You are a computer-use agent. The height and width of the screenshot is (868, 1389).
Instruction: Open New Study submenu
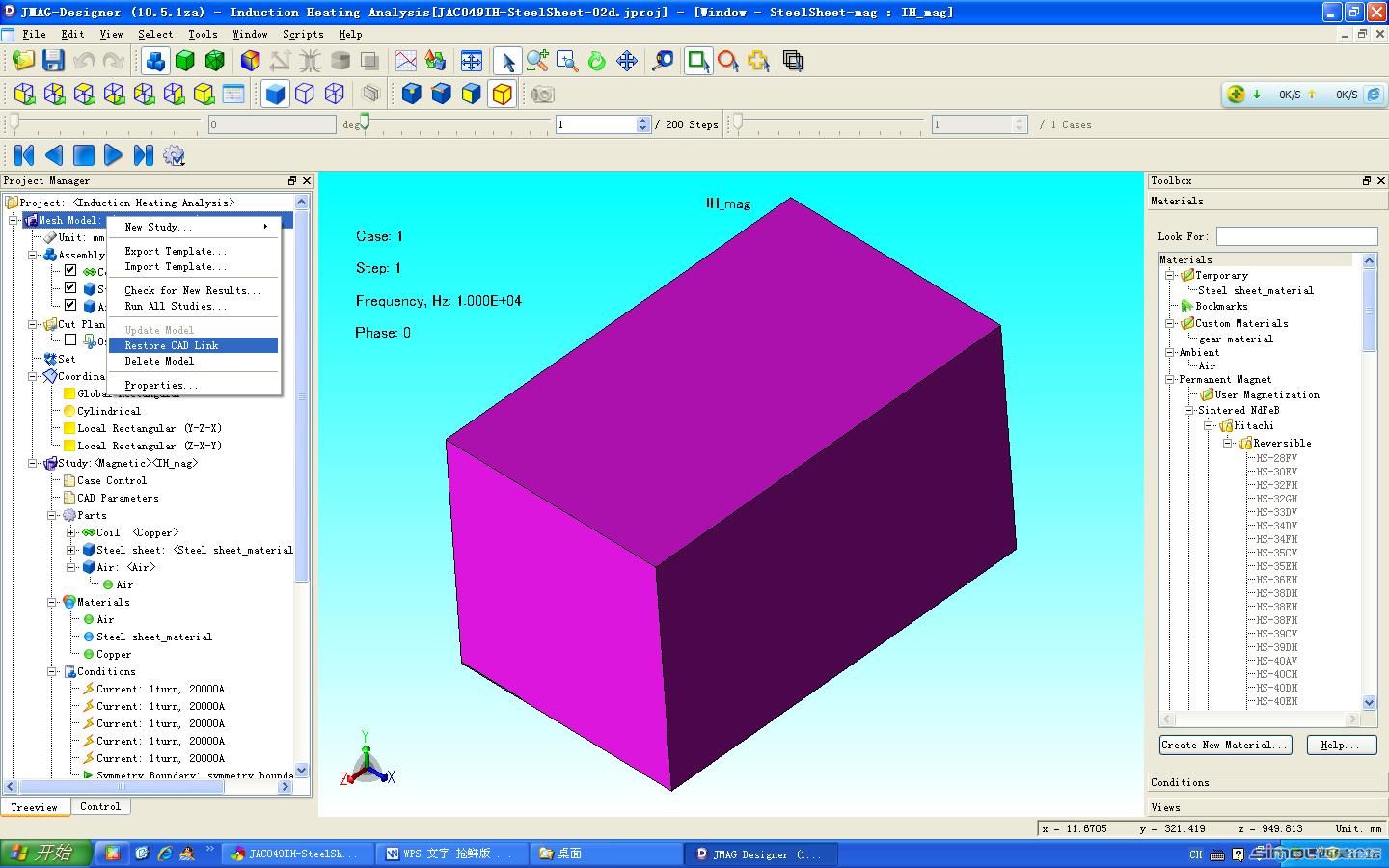coord(193,227)
